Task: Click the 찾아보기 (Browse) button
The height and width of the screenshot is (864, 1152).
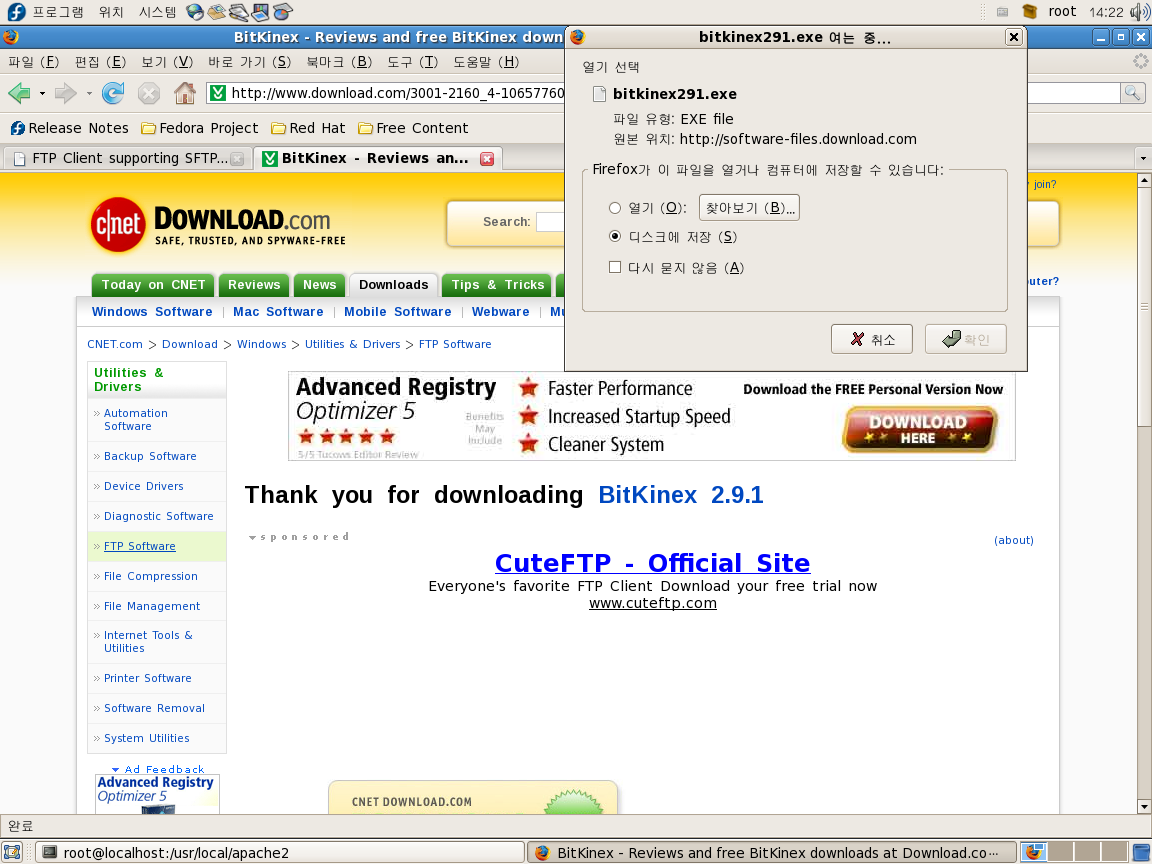Action: [x=749, y=208]
